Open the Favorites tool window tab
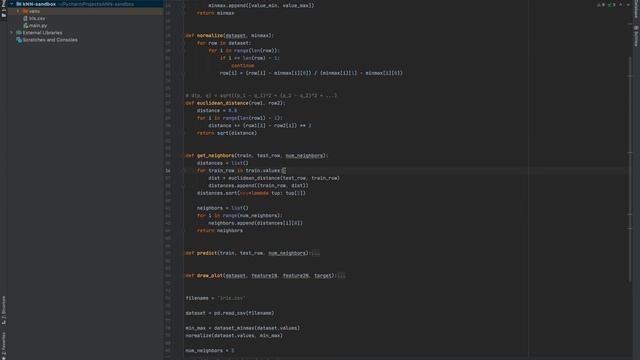Viewport: 640px width, 360px height. pos(4,346)
